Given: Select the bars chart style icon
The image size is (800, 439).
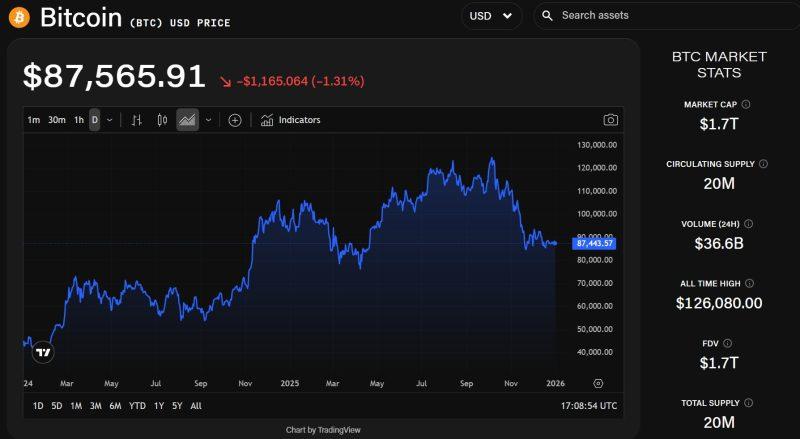Looking at the screenshot, I should click(137, 120).
